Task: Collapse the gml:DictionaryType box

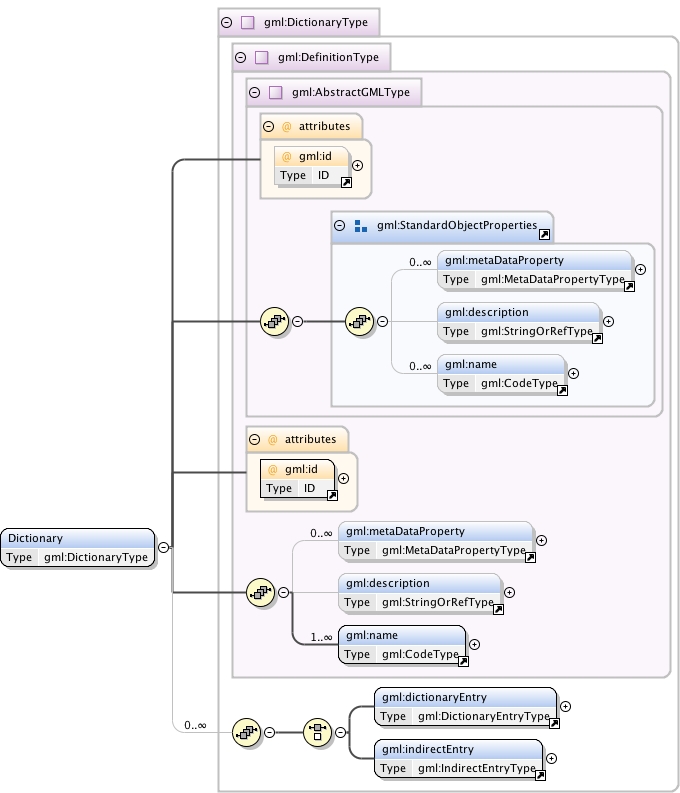Action: click(226, 22)
